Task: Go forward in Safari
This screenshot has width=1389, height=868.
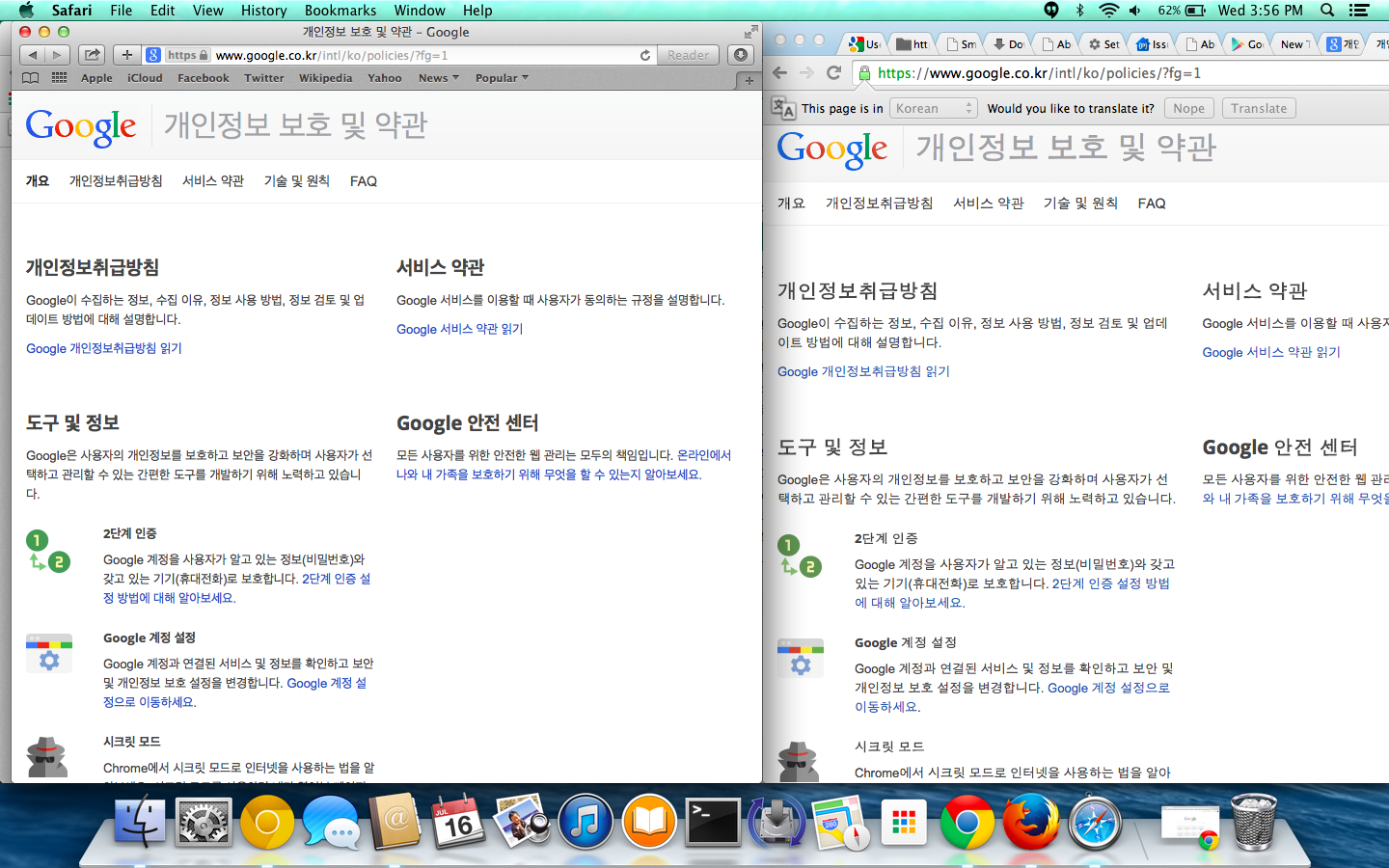Action: coord(57,55)
